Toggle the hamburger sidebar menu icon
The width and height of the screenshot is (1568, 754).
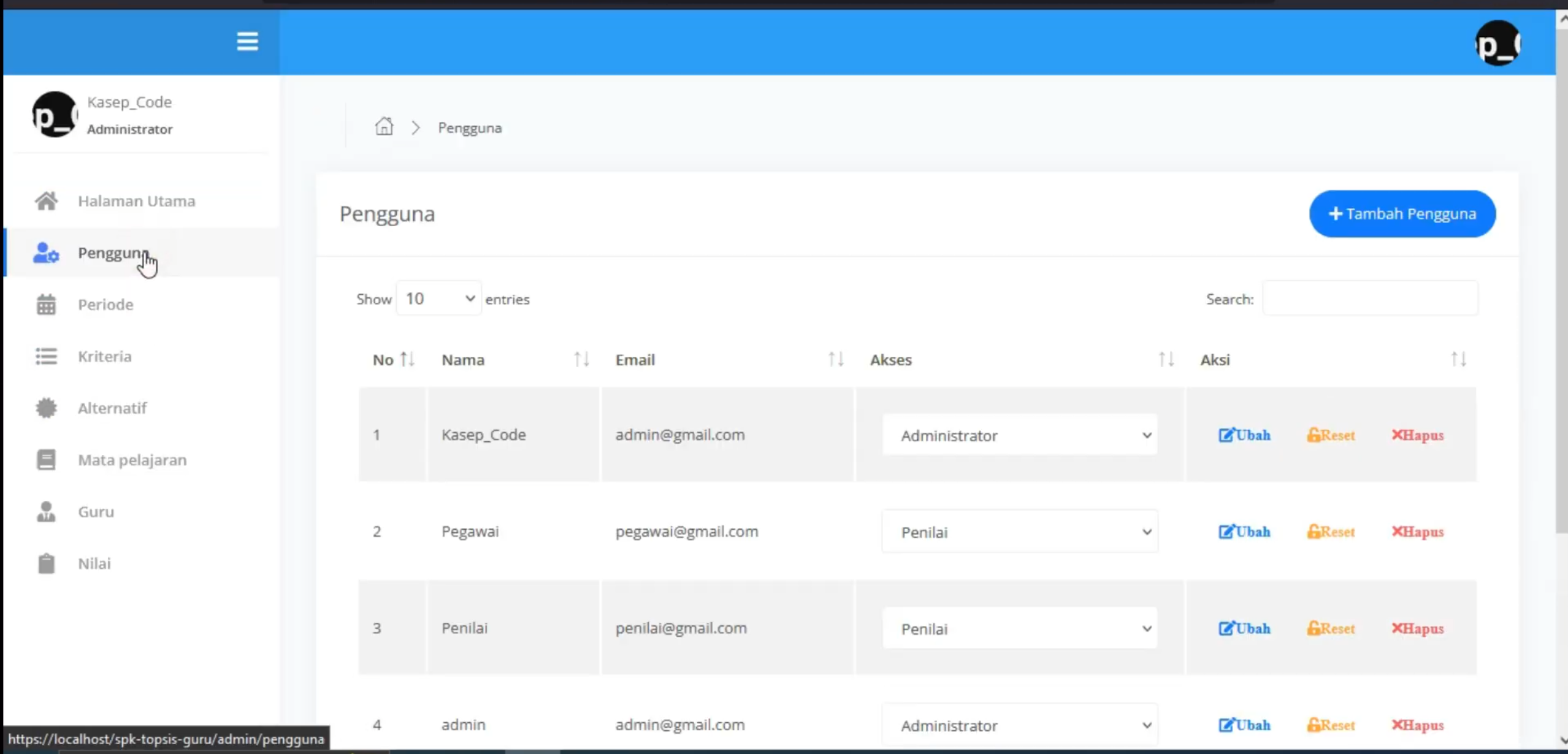pyautogui.click(x=247, y=42)
